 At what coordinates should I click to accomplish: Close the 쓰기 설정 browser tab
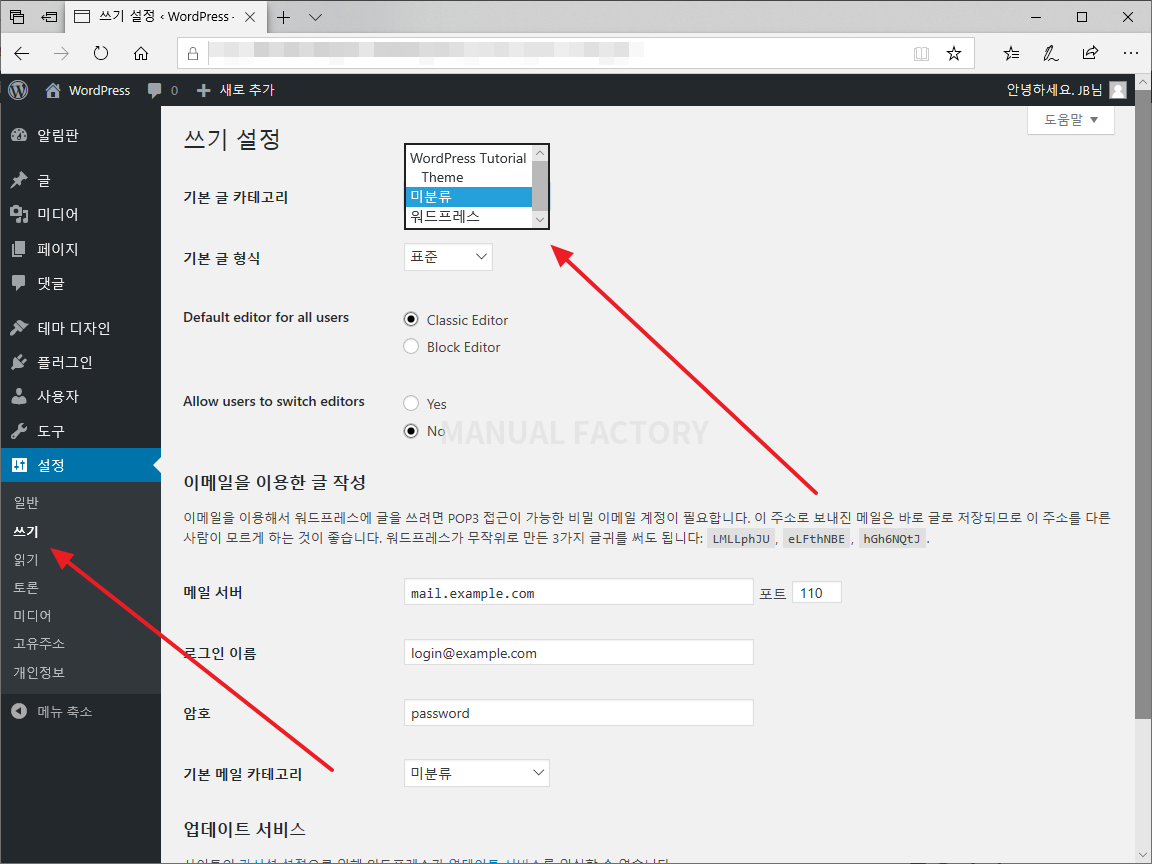(250, 17)
